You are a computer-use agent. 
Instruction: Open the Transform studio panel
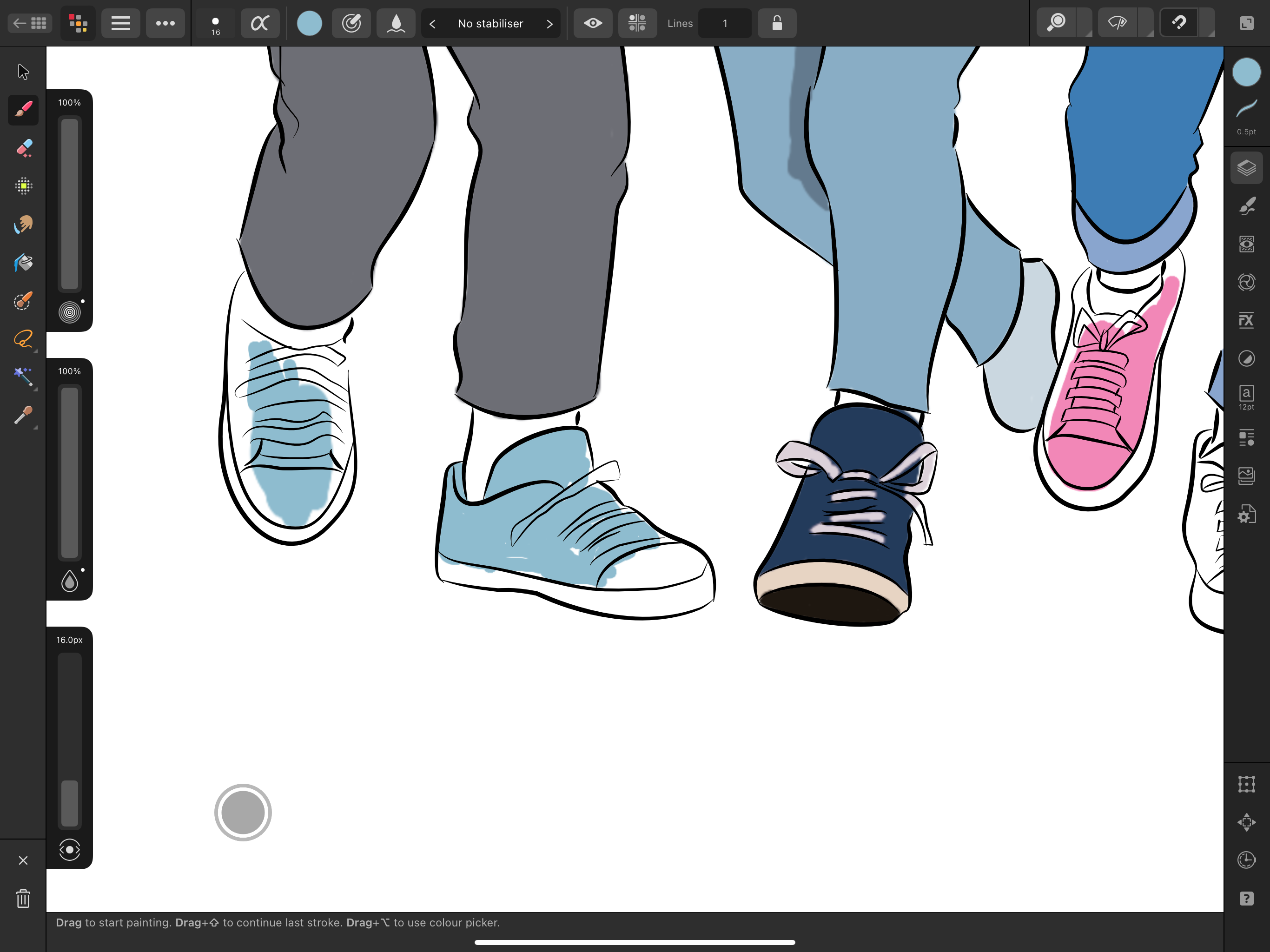point(1246,784)
